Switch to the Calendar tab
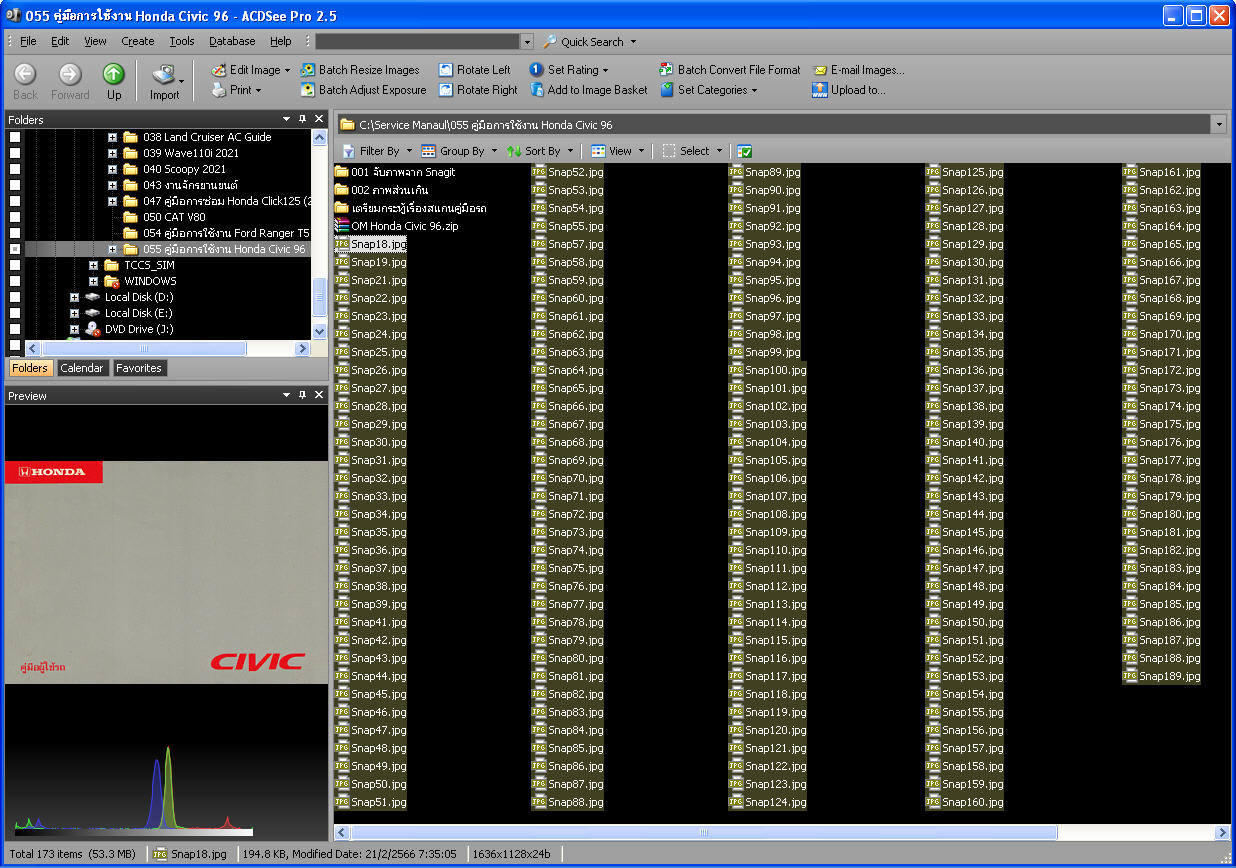Screen dimensions: 1236x868 (x=82, y=368)
